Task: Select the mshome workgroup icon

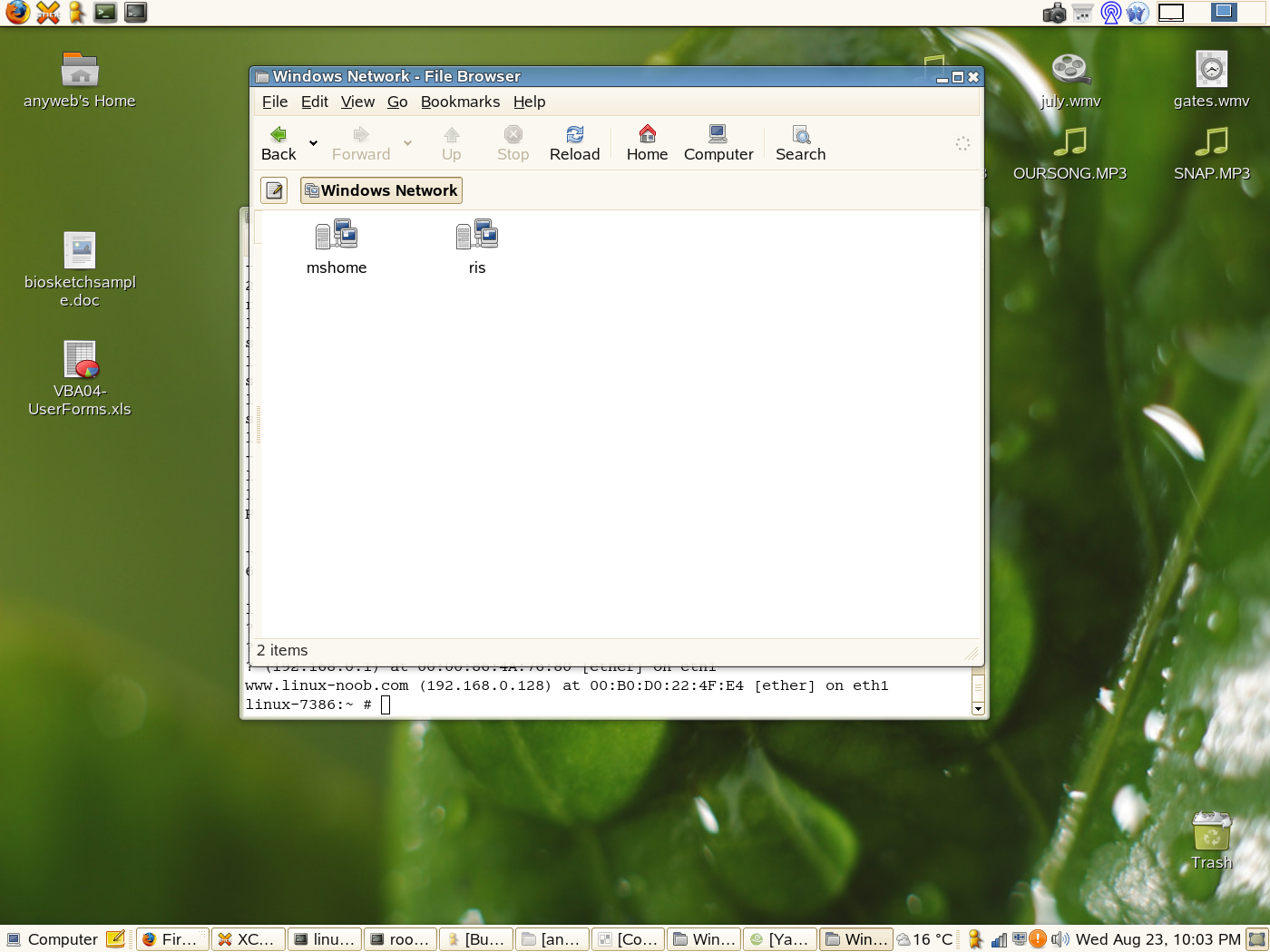Action: point(337,247)
